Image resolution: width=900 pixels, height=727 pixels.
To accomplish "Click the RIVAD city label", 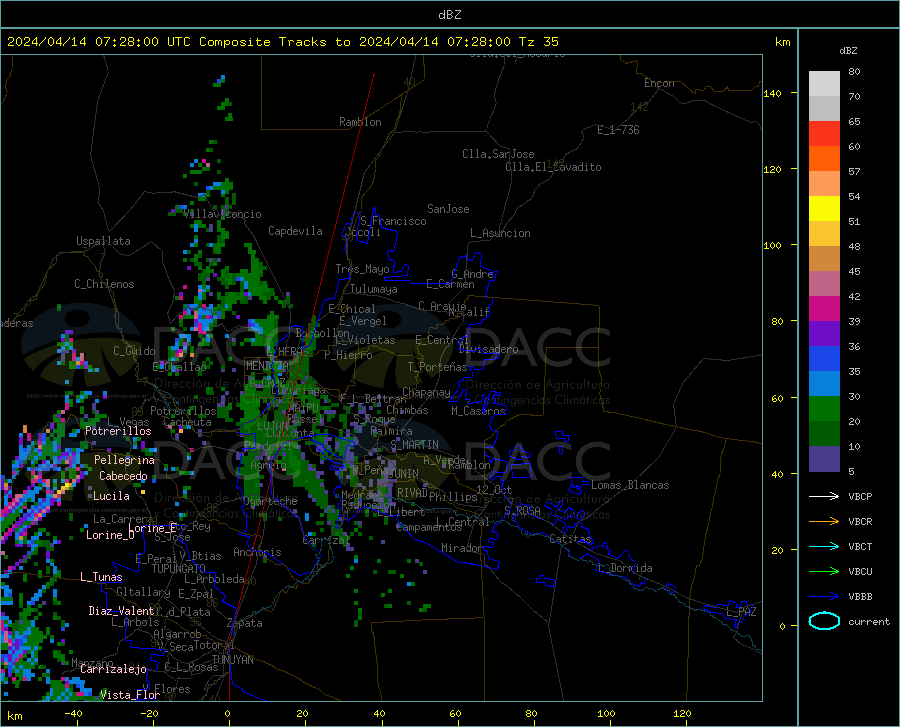I will coord(412,493).
